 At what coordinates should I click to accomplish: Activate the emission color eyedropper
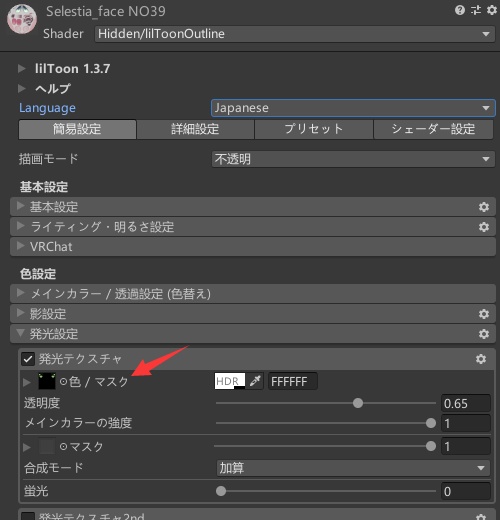(255, 381)
